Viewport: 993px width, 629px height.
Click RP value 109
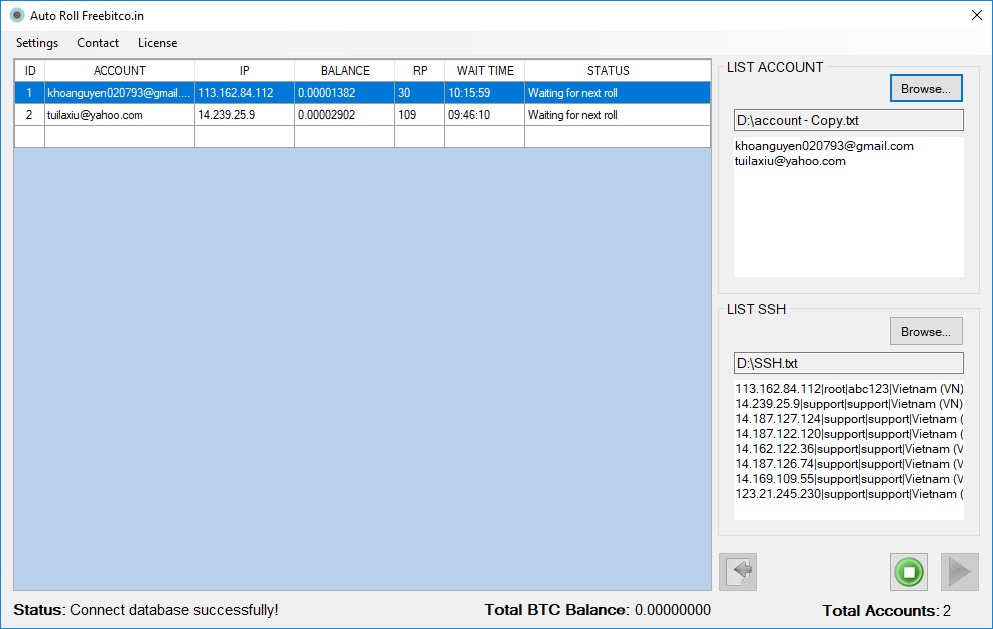(x=420, y=115)
